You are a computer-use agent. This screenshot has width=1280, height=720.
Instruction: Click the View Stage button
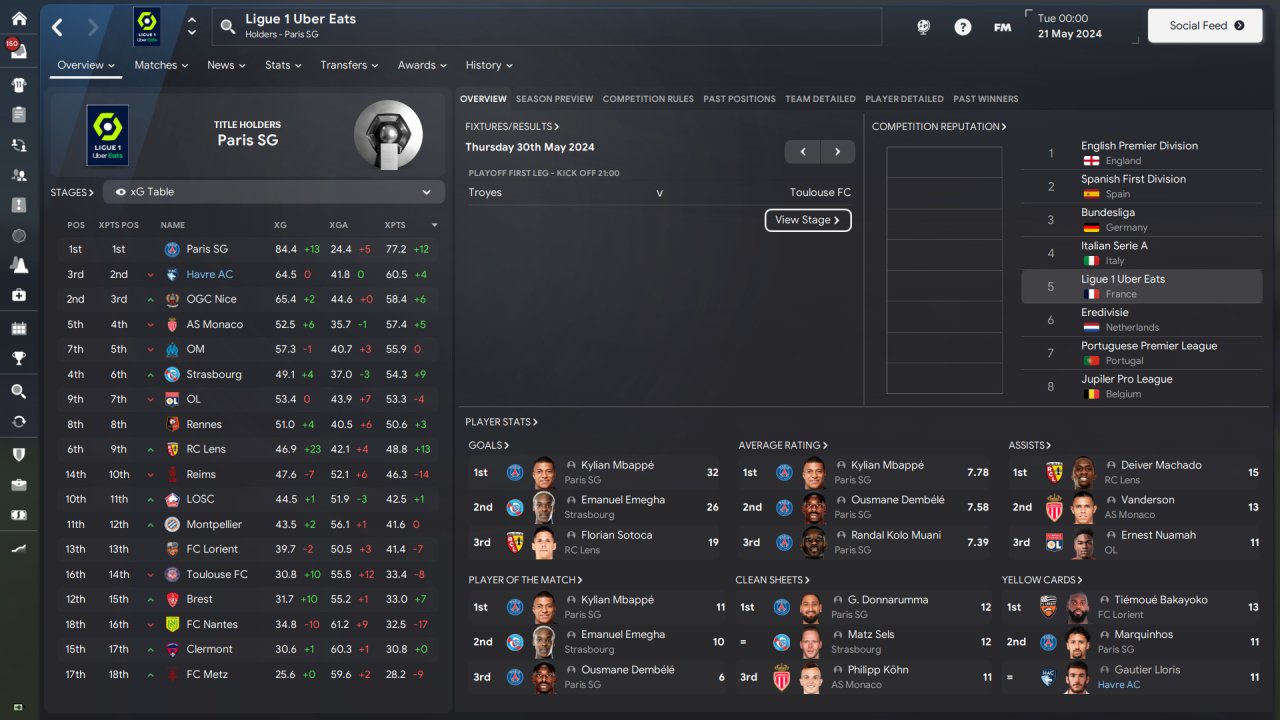[808, 220]
